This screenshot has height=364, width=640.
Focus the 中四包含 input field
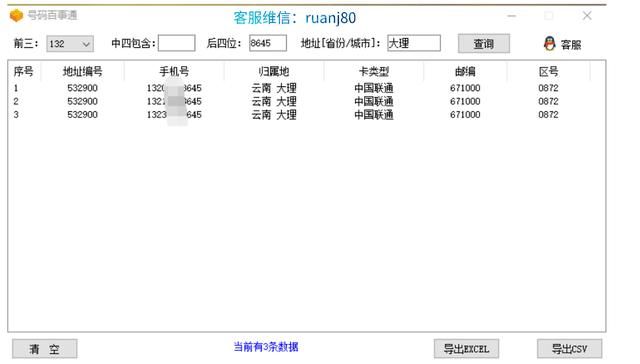(176, 43)
